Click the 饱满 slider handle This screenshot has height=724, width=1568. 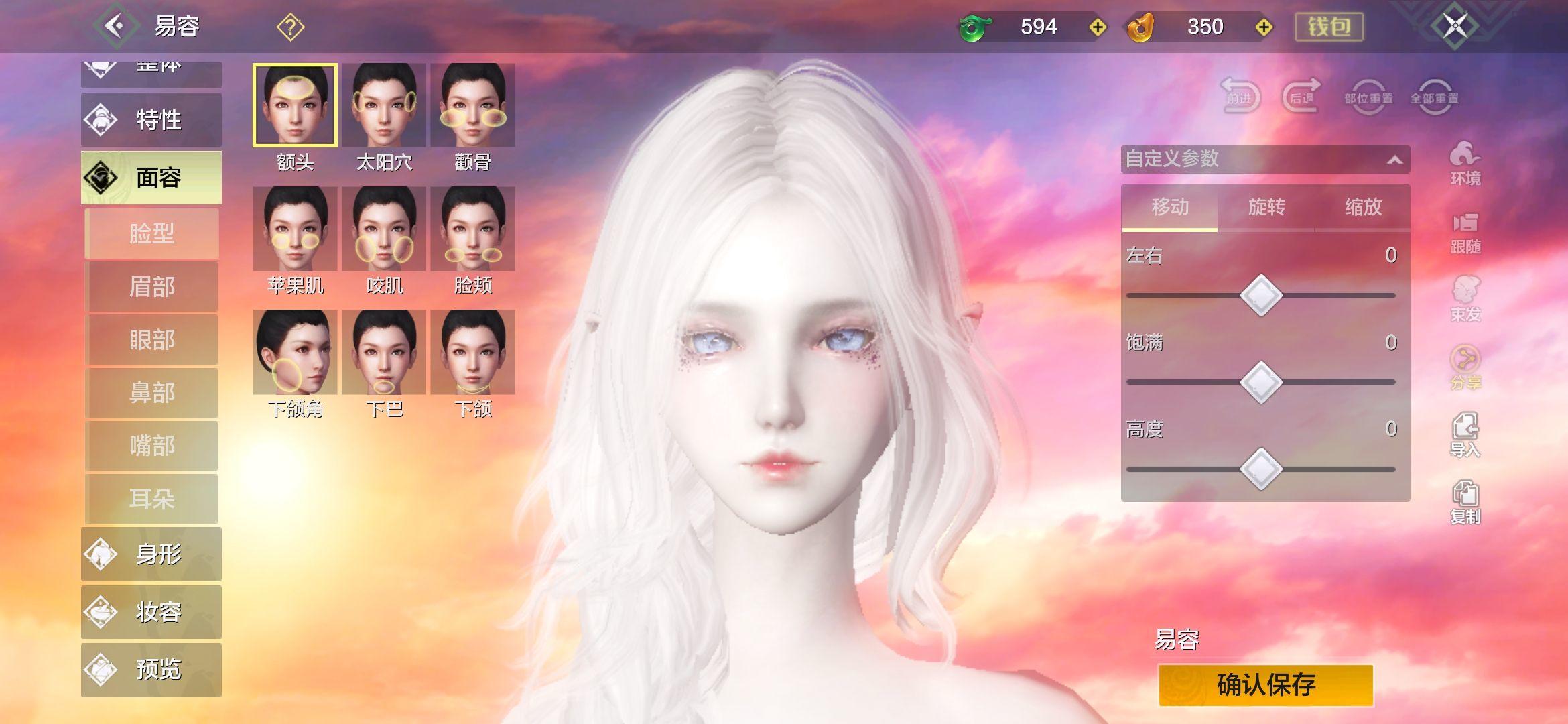[1260, 382]
